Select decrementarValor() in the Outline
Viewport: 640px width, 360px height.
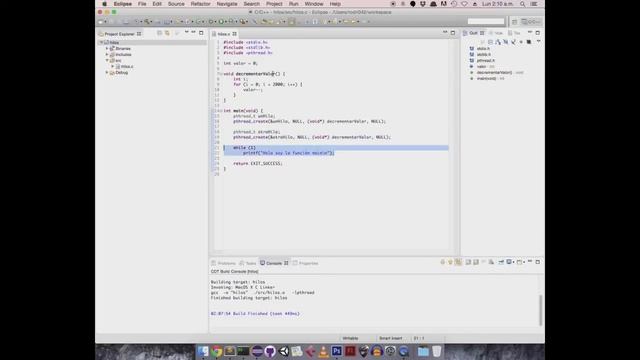[x=494, y=73]
